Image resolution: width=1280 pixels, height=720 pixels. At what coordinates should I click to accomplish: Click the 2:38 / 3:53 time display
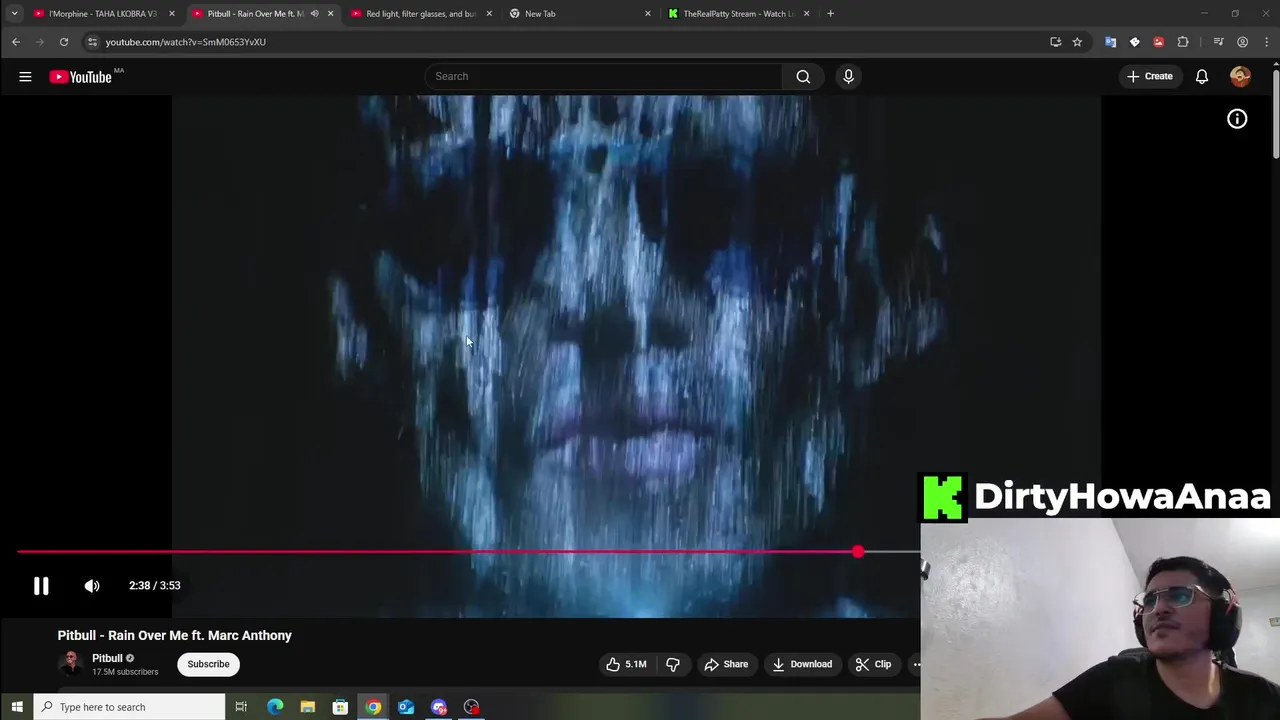[x=155, y=586]
